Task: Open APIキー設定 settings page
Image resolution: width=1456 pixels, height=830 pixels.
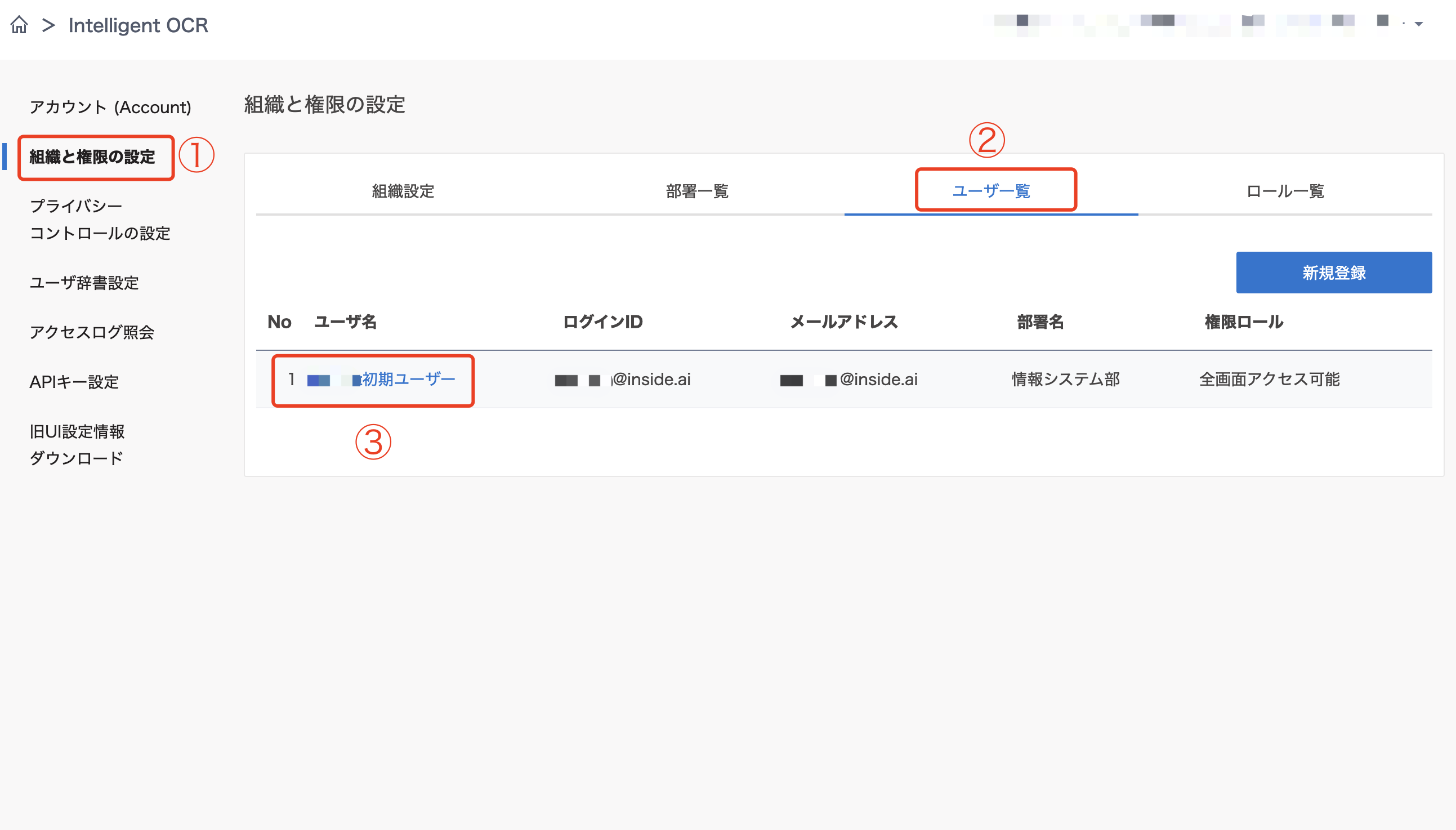Action: [74, 382]
